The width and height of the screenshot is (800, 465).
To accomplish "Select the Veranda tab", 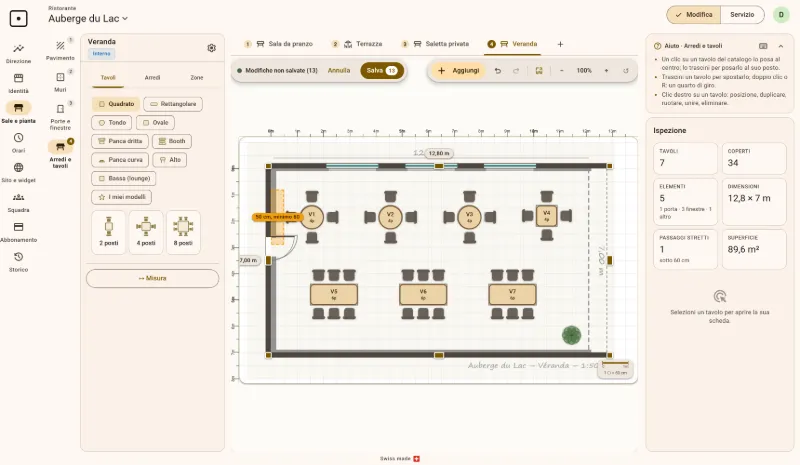I will [512, 44].
